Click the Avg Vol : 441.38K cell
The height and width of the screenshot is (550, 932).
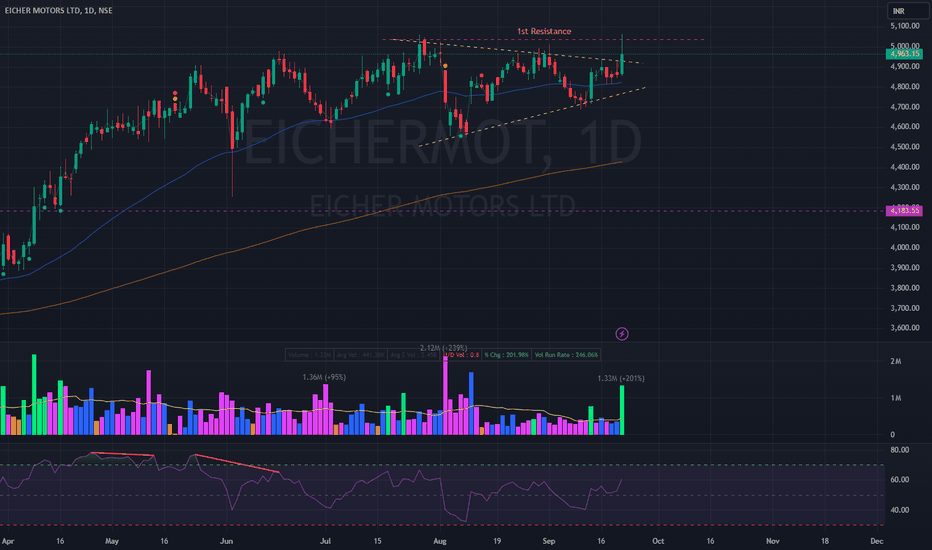360,355
